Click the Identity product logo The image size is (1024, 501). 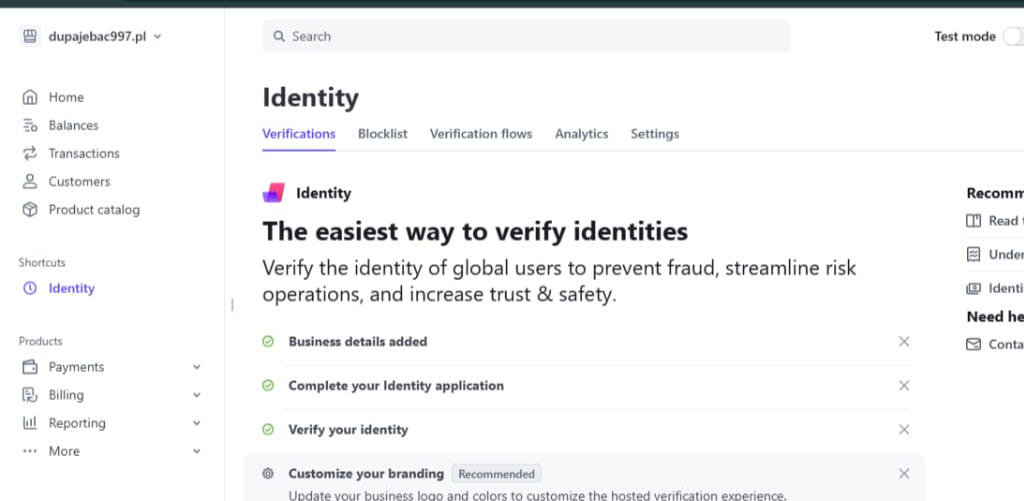pos(274,193)
